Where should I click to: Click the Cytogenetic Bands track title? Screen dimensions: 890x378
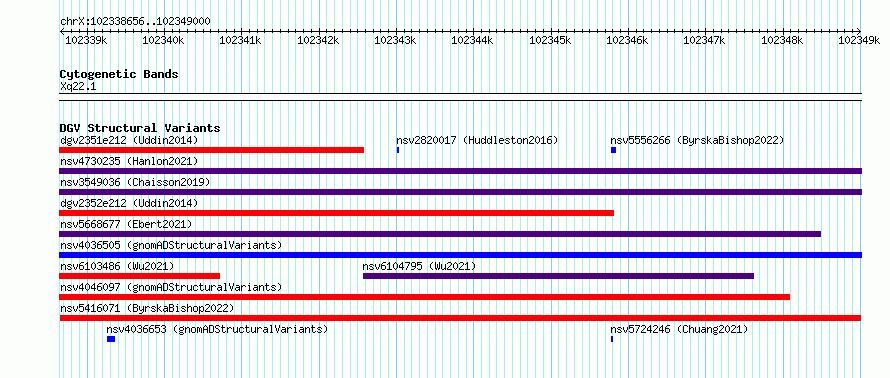click(x=119, y=74)
